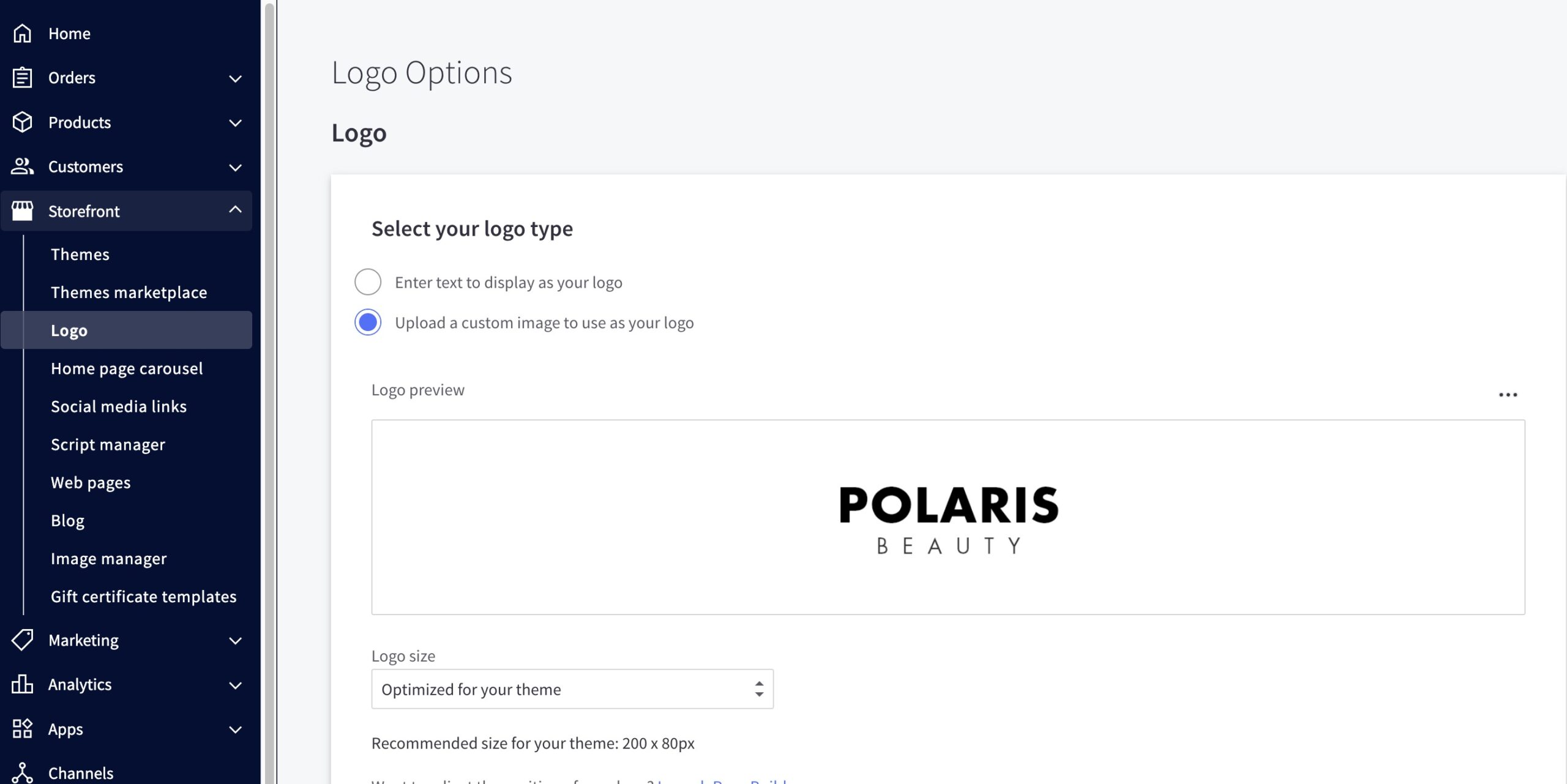Image resolution: width=1567 pixels, height=784 pixels.
Task: Click the Polaris Beauty logo preview image
Action: [x=948, y=518]
